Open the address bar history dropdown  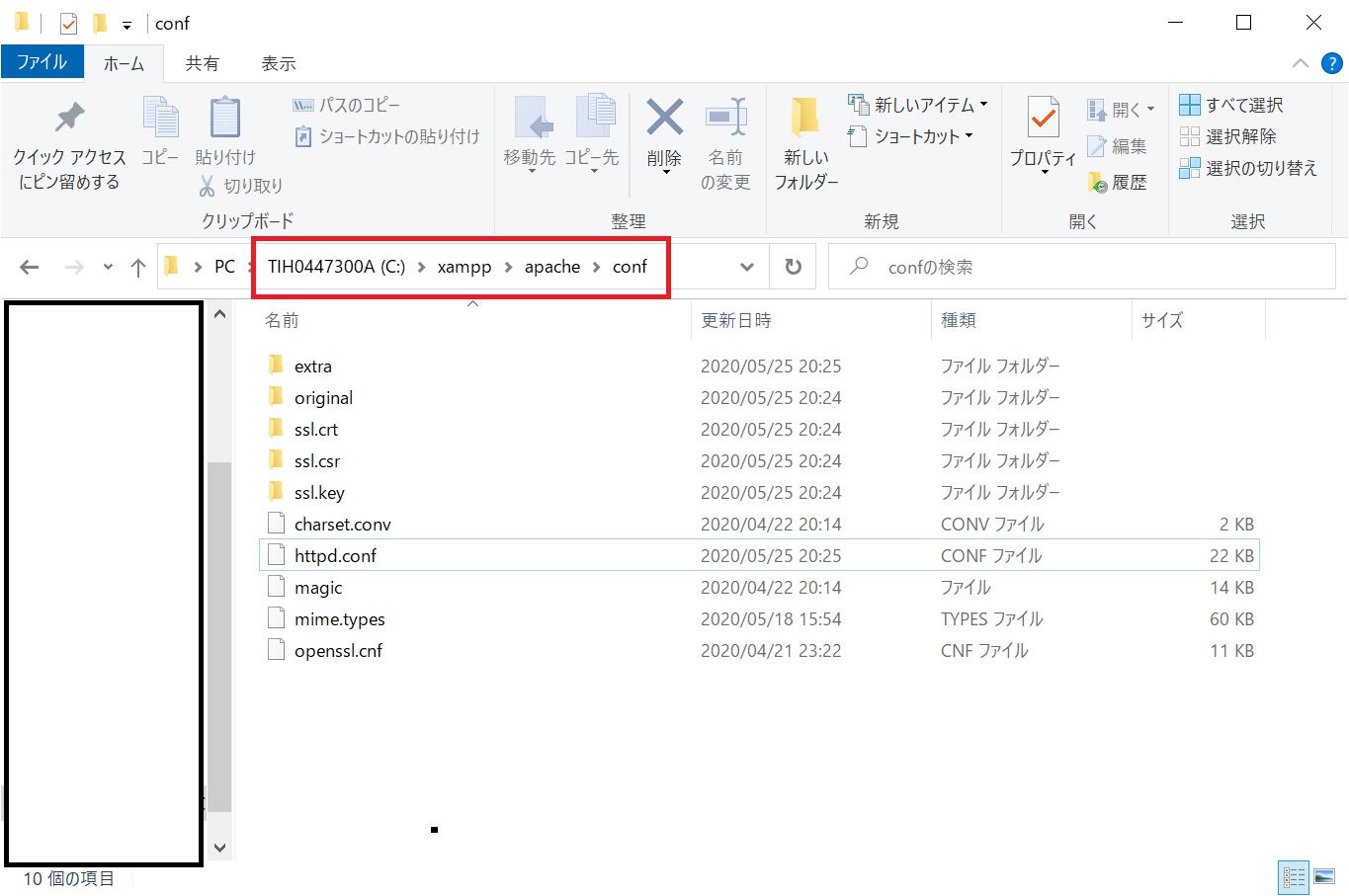[747, 267]
